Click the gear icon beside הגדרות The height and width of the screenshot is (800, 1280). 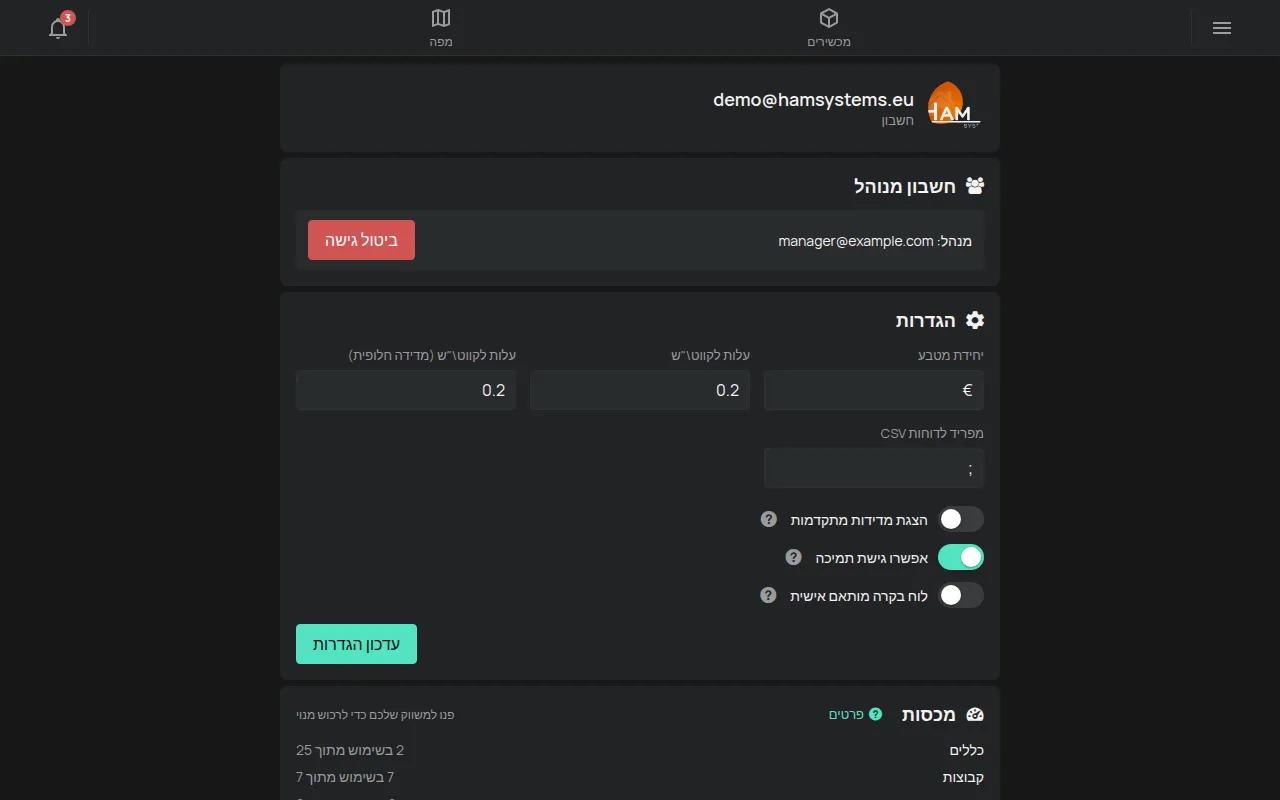click(975, 320)
